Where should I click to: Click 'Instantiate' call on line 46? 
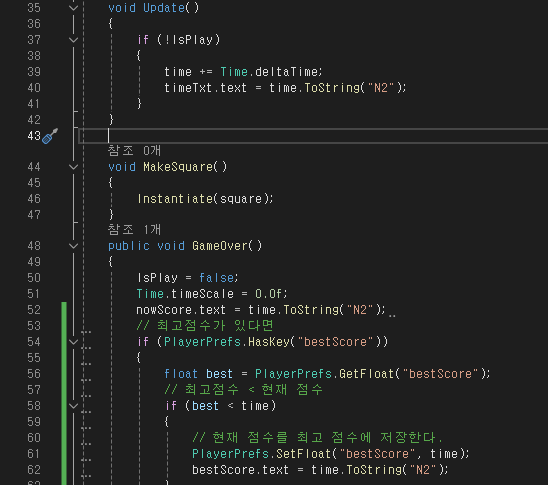[x=175, y=199]
